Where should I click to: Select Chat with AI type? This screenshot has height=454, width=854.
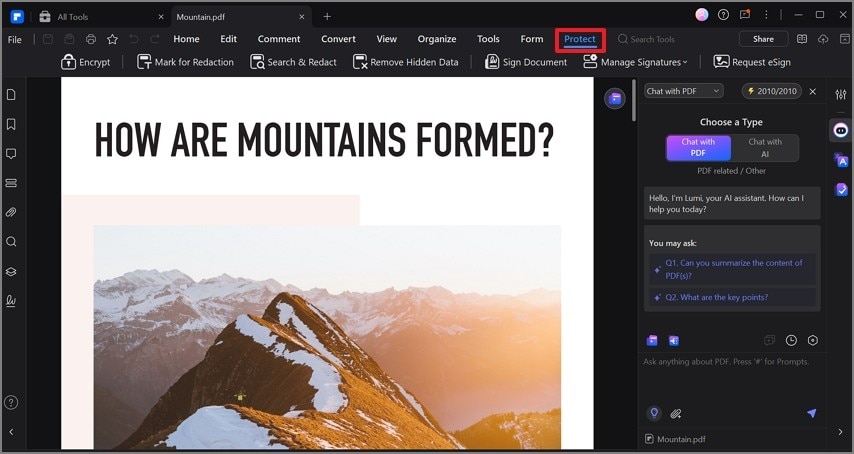point(765,148)
